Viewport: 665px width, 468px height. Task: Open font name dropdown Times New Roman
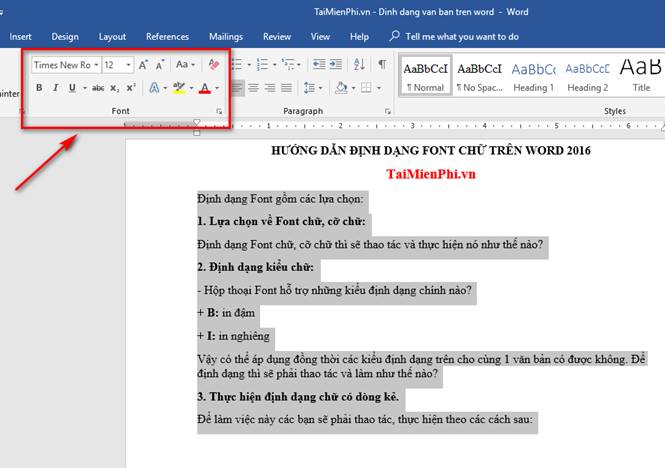96,65
